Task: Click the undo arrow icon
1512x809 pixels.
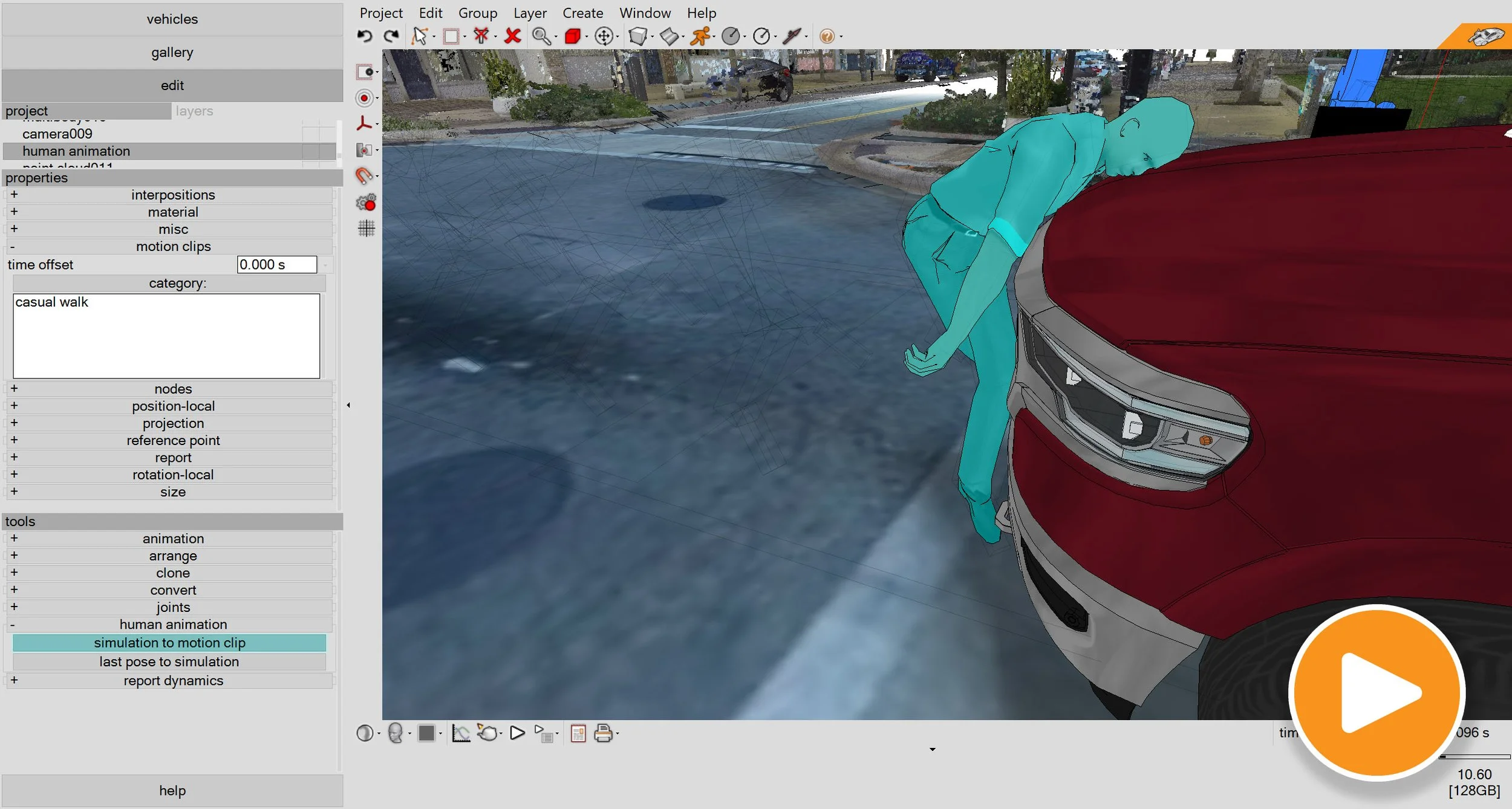Action: [365, 36]
